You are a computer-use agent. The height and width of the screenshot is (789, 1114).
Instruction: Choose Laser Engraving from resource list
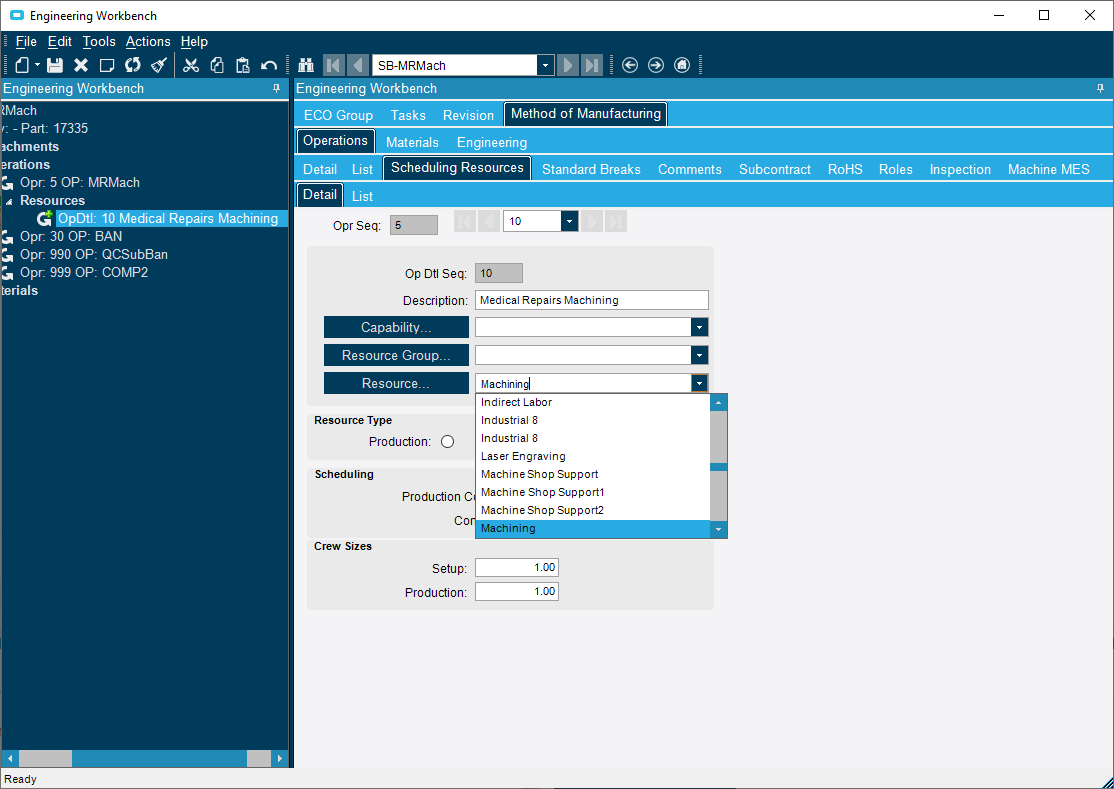click(523, 456)
